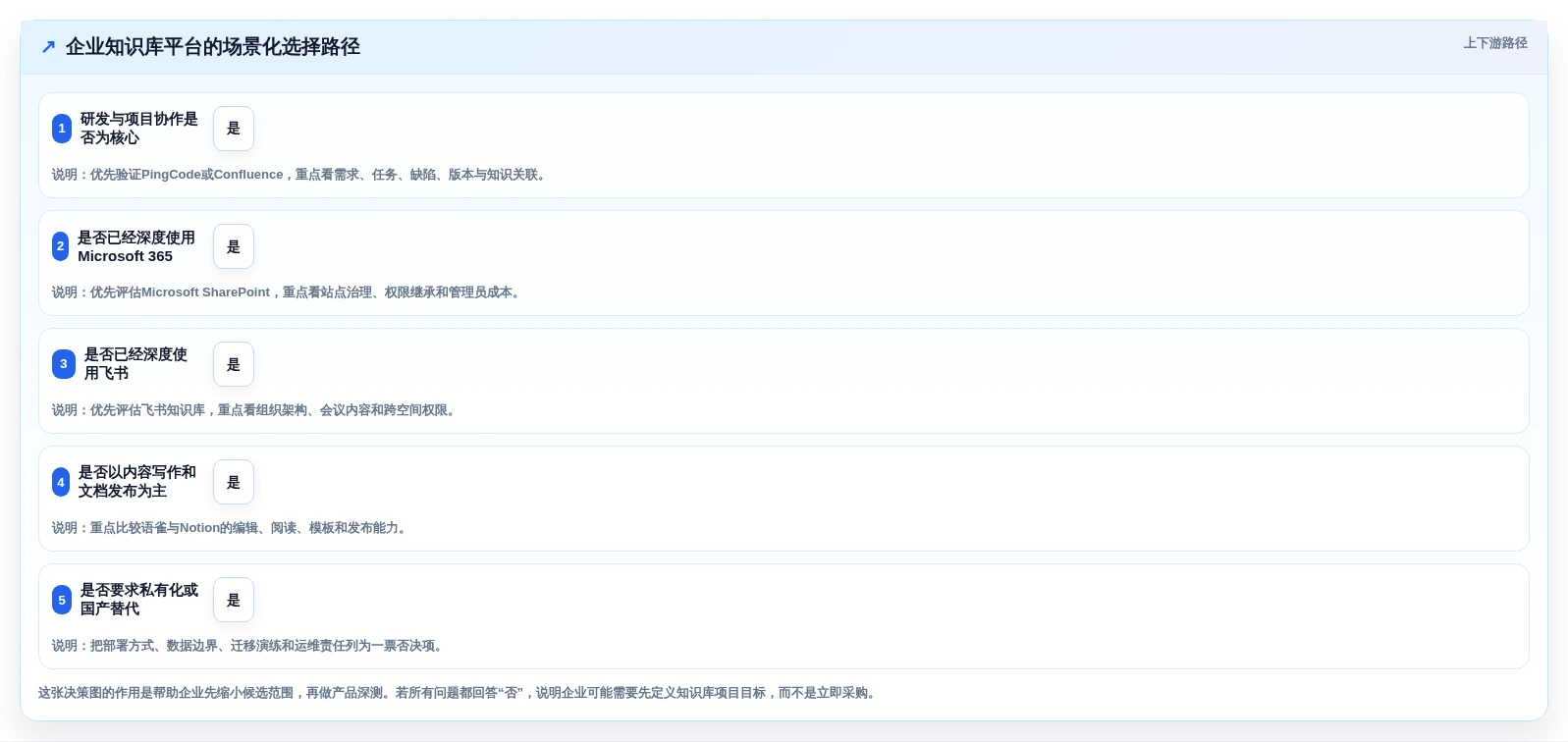Image resolution: width=1568 pixels, height=742 pixels.
Task: Click step number 2 badge
Action: (x=61, y=246)
